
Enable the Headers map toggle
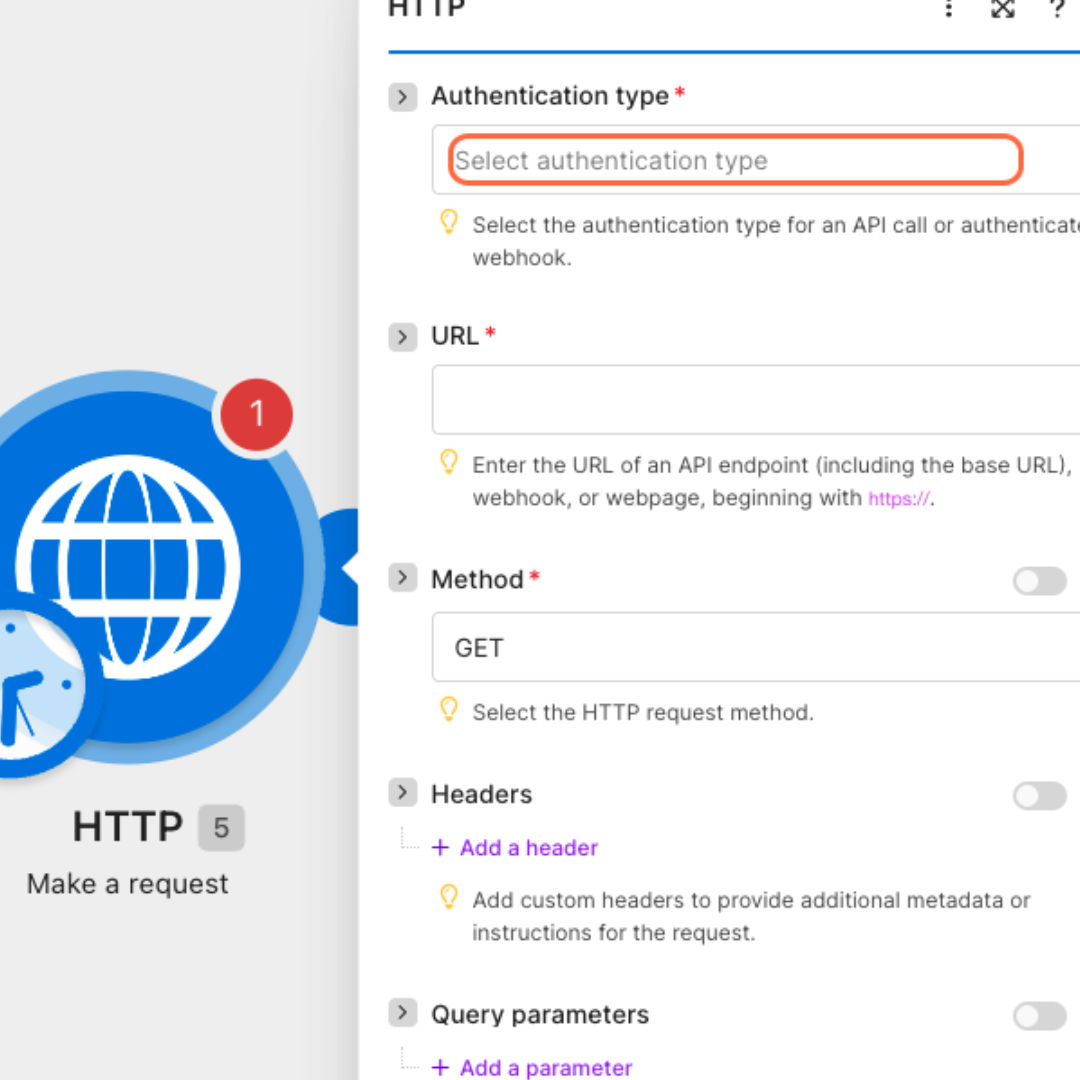(1039, 796)
